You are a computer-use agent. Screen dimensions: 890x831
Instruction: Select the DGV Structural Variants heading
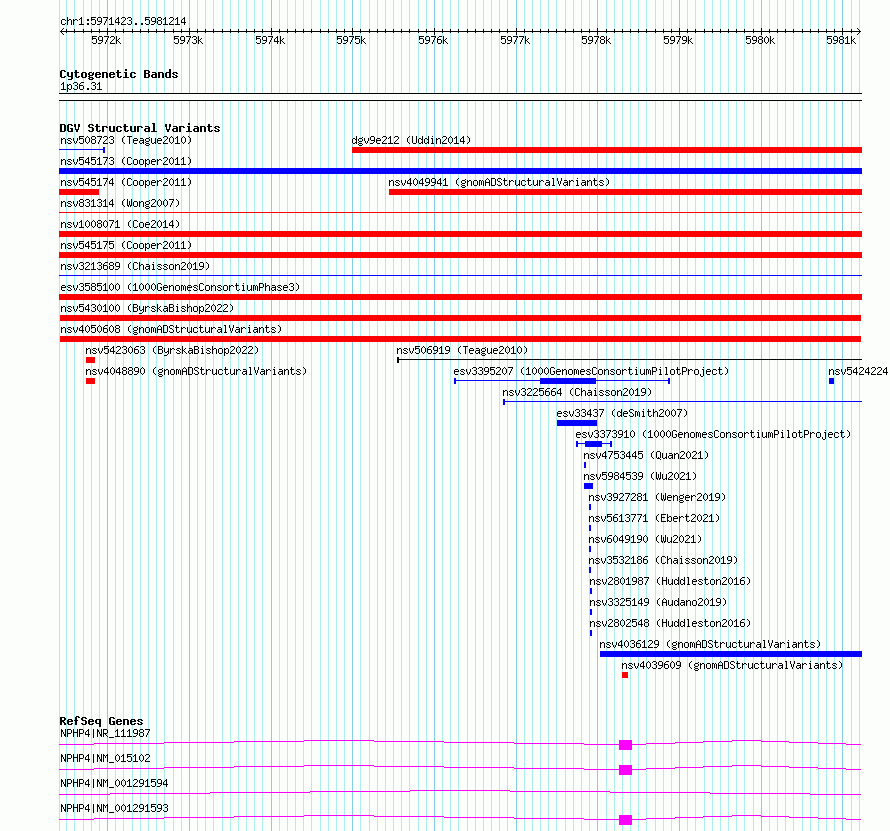[140, 128]
